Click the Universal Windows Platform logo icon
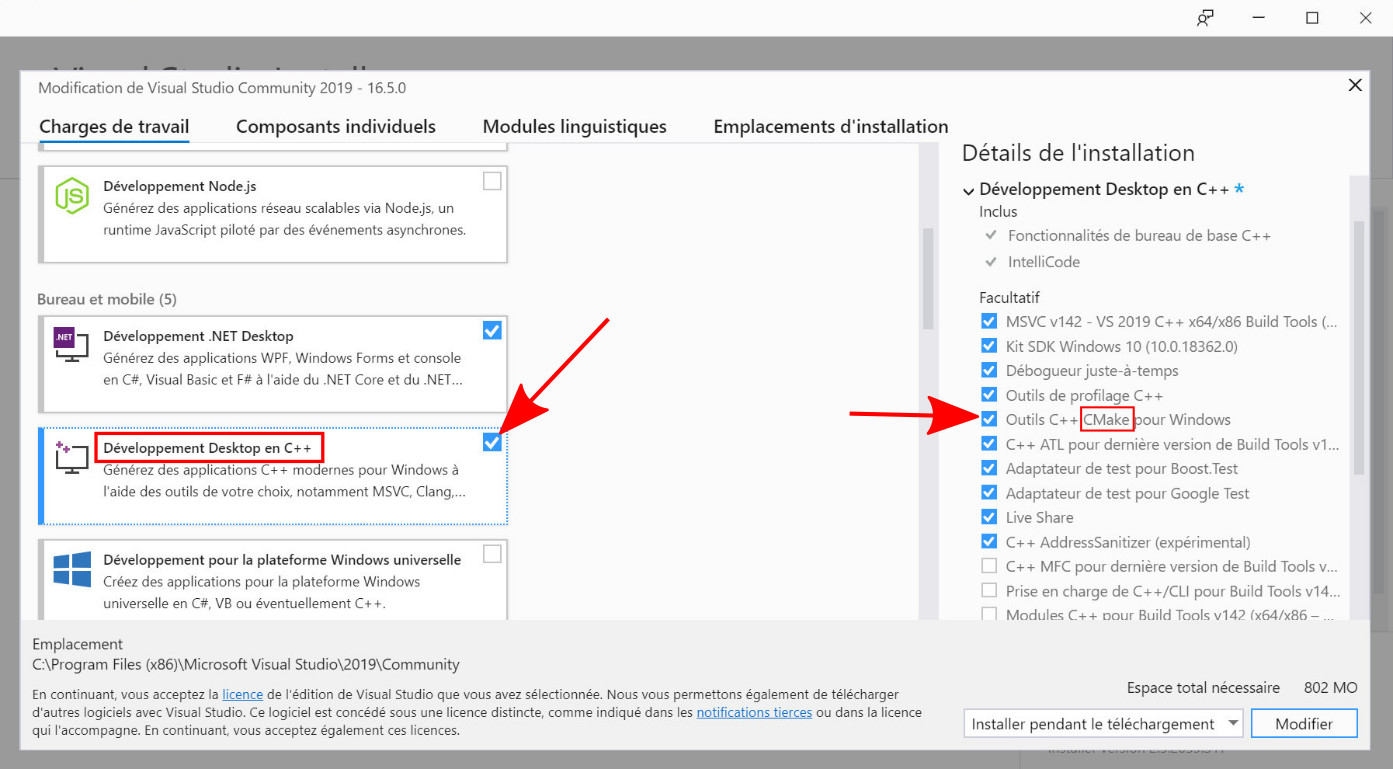 coord(72,569)
